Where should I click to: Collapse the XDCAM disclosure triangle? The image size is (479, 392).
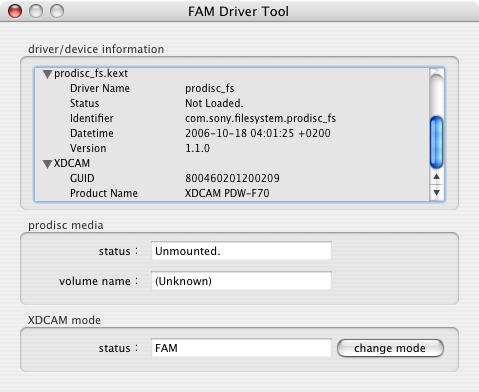47,164
